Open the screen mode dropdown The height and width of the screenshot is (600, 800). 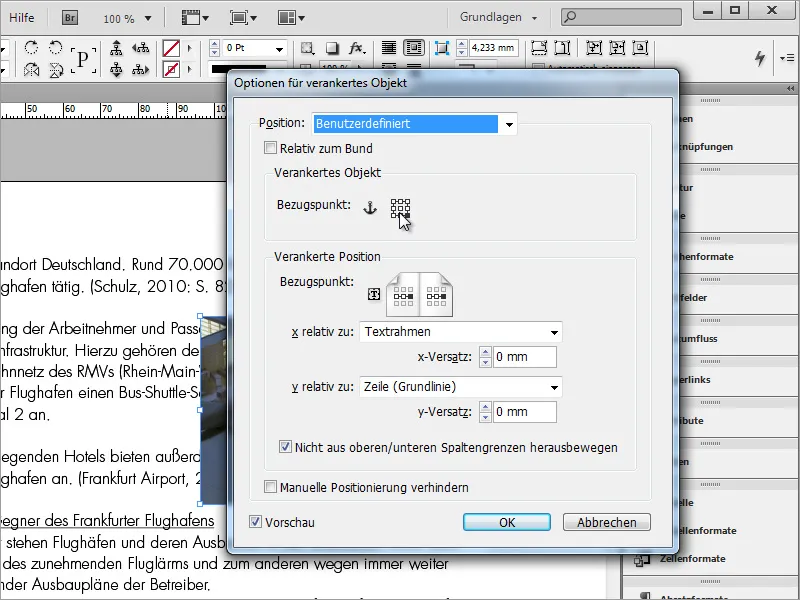(243, 18)
